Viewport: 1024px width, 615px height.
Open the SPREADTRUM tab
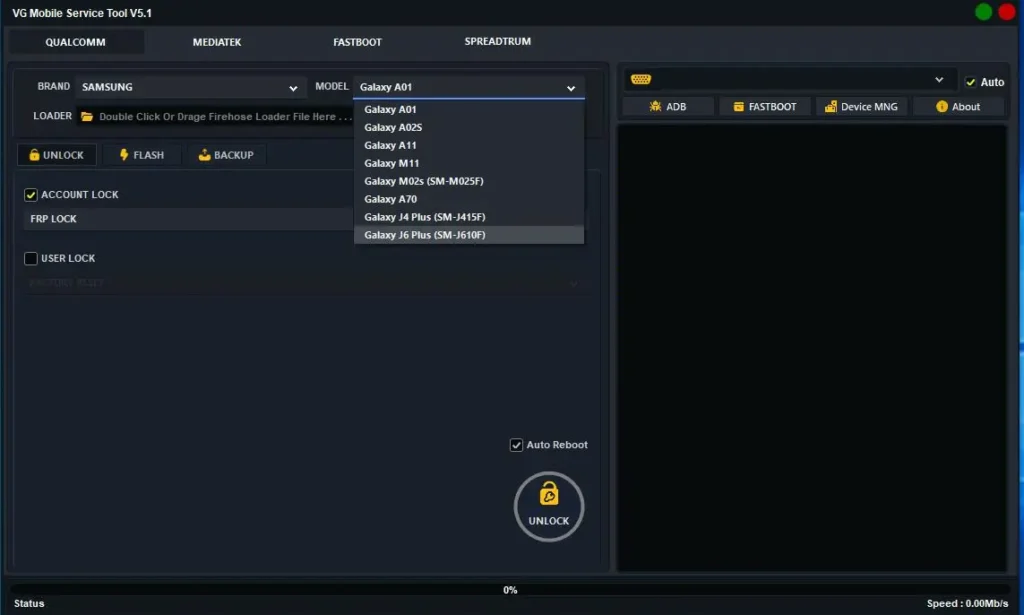click(x=498, y=41)
